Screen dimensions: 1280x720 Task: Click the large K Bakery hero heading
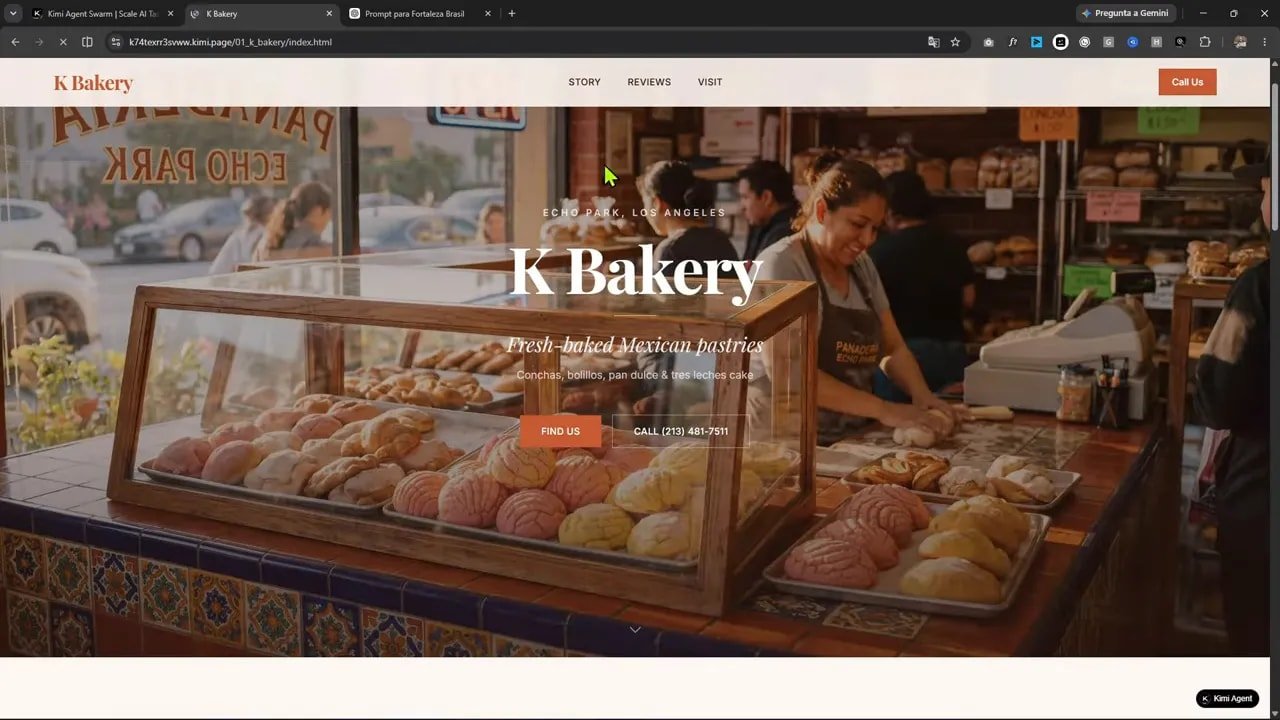636,271
